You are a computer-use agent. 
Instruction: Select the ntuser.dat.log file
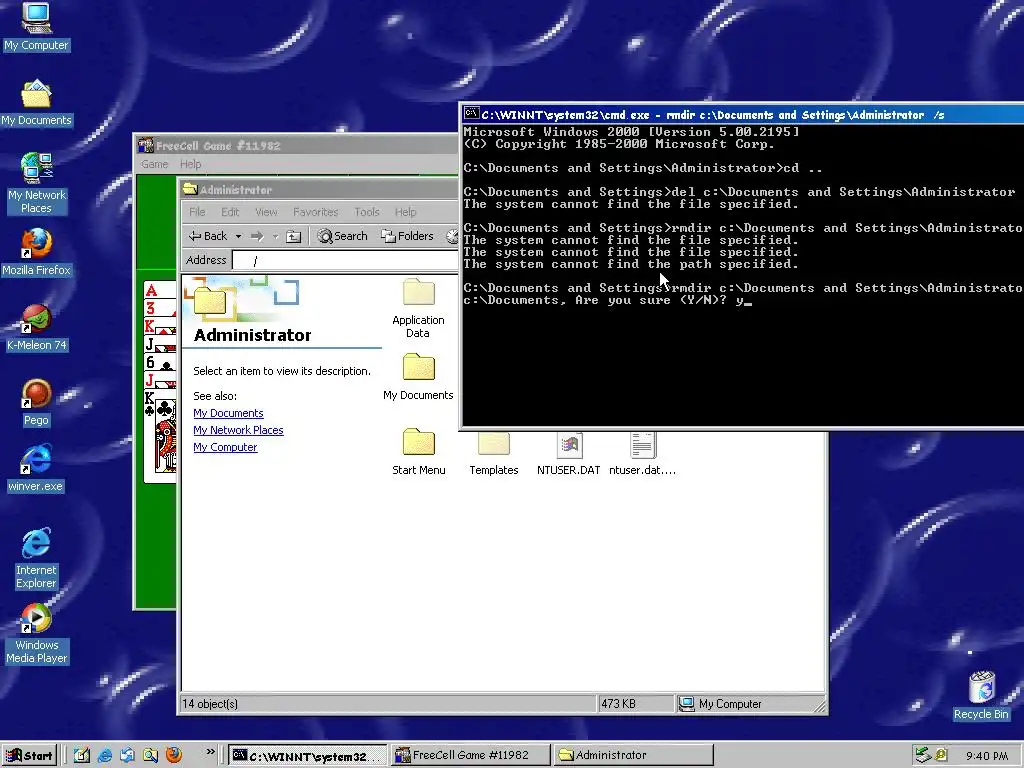click(x=643, y=454)
